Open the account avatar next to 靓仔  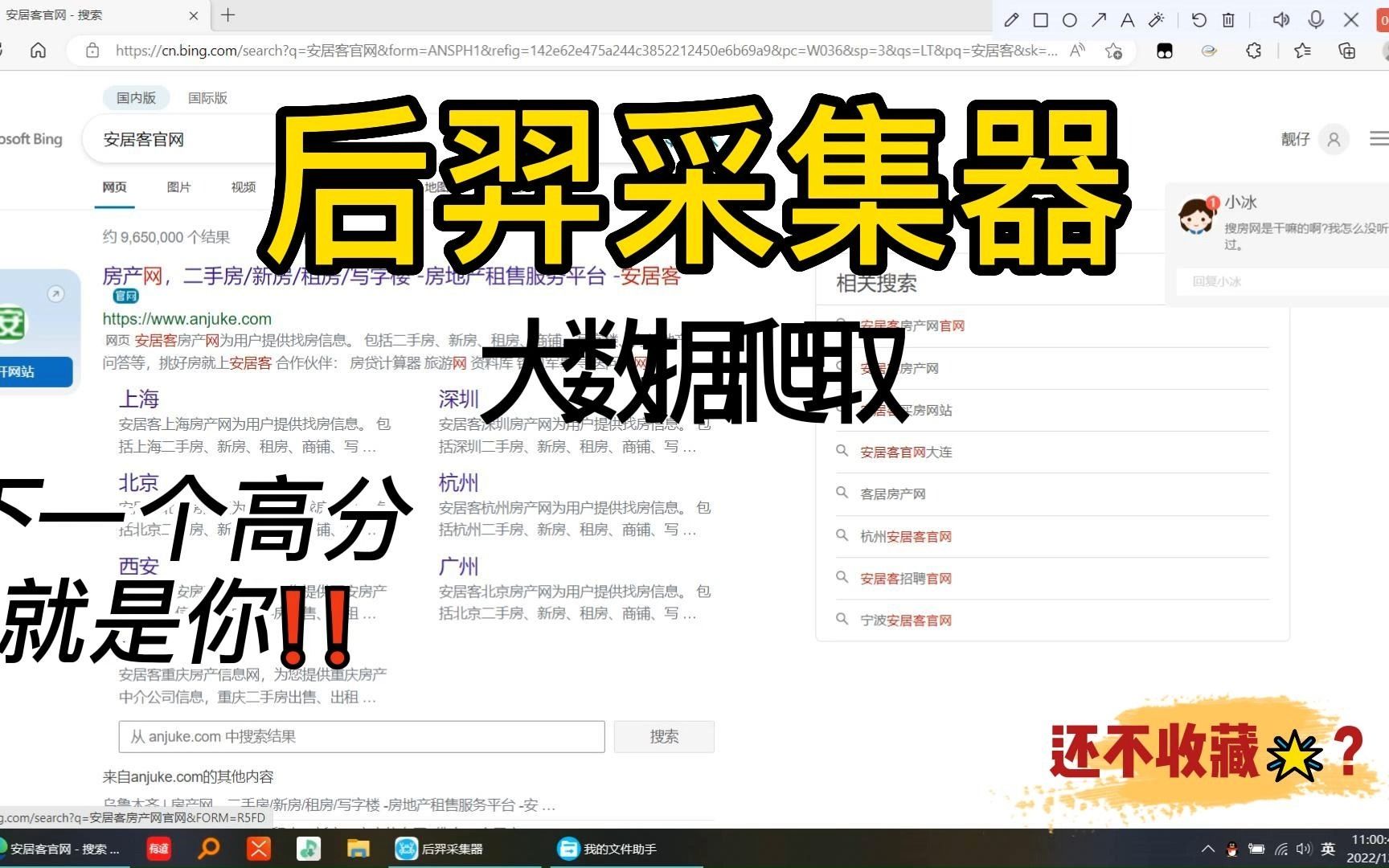tap(1334, 139)
